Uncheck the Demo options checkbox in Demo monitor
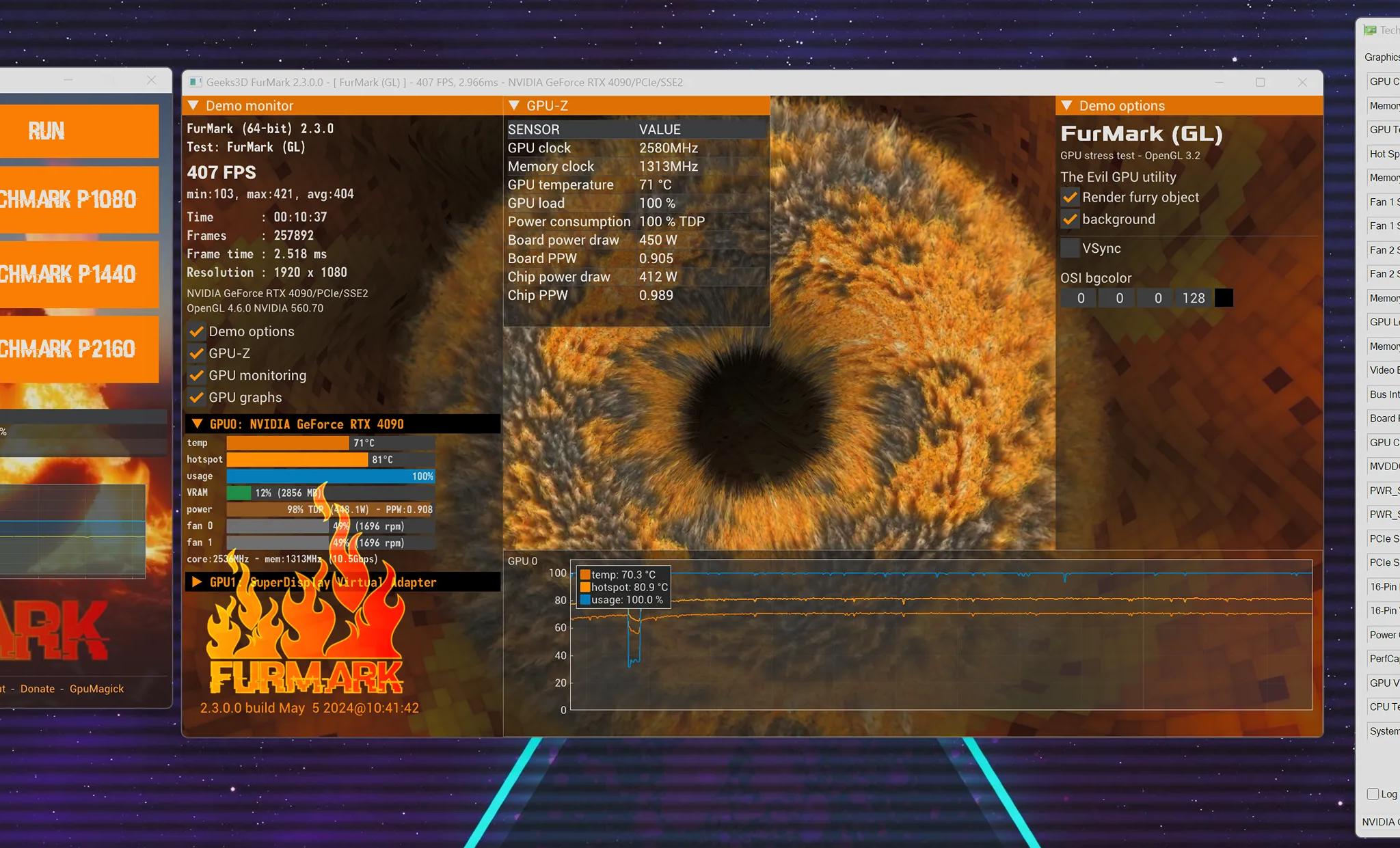The image size is (1400, 848). point(196,331)
